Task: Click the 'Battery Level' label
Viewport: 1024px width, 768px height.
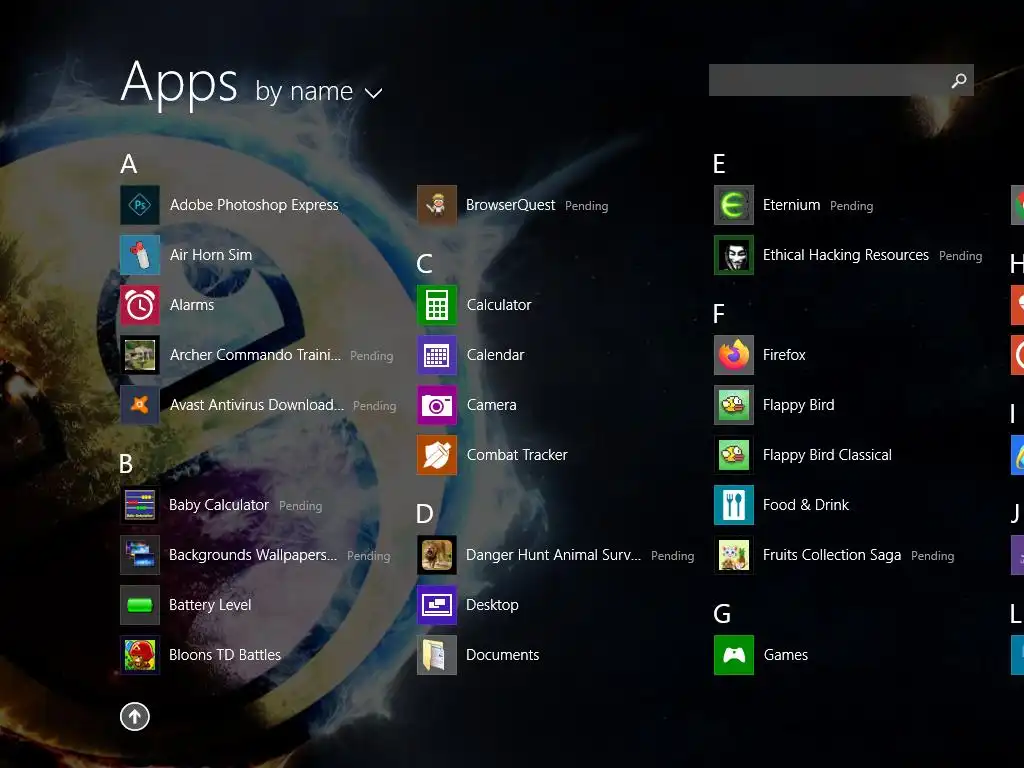Action: (210, 605)
